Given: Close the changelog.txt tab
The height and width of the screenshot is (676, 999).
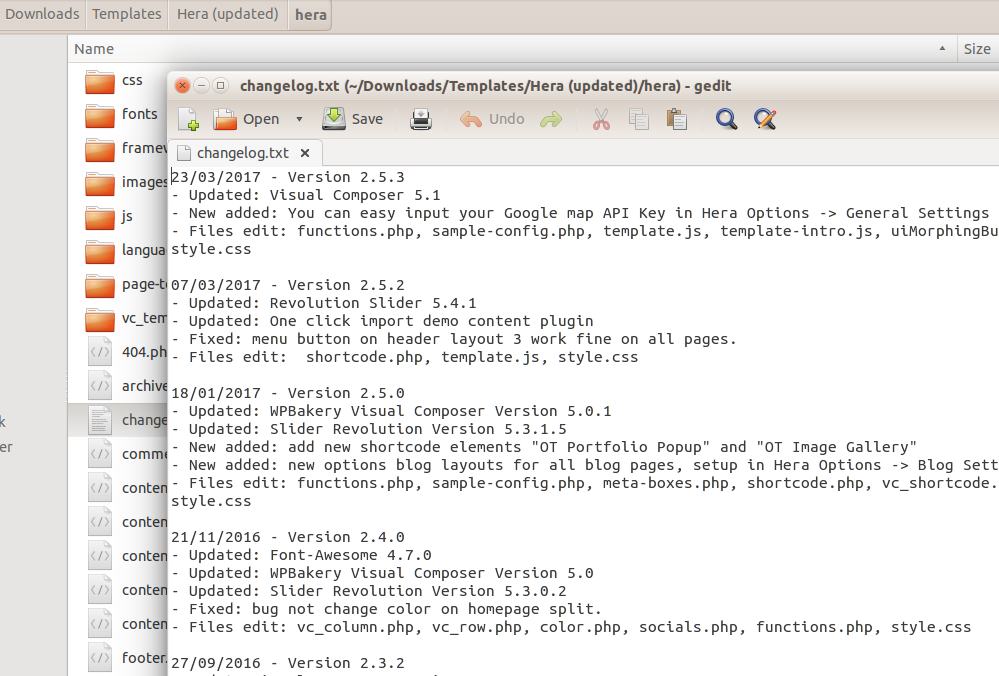Looking at the screenshot, I should pyautogui.click(x=305, y=153).
